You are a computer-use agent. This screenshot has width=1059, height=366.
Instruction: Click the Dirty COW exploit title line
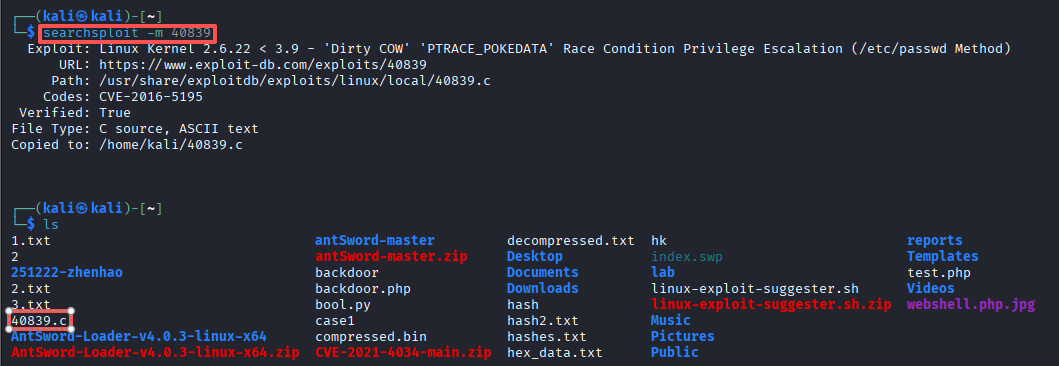point(555,49)
